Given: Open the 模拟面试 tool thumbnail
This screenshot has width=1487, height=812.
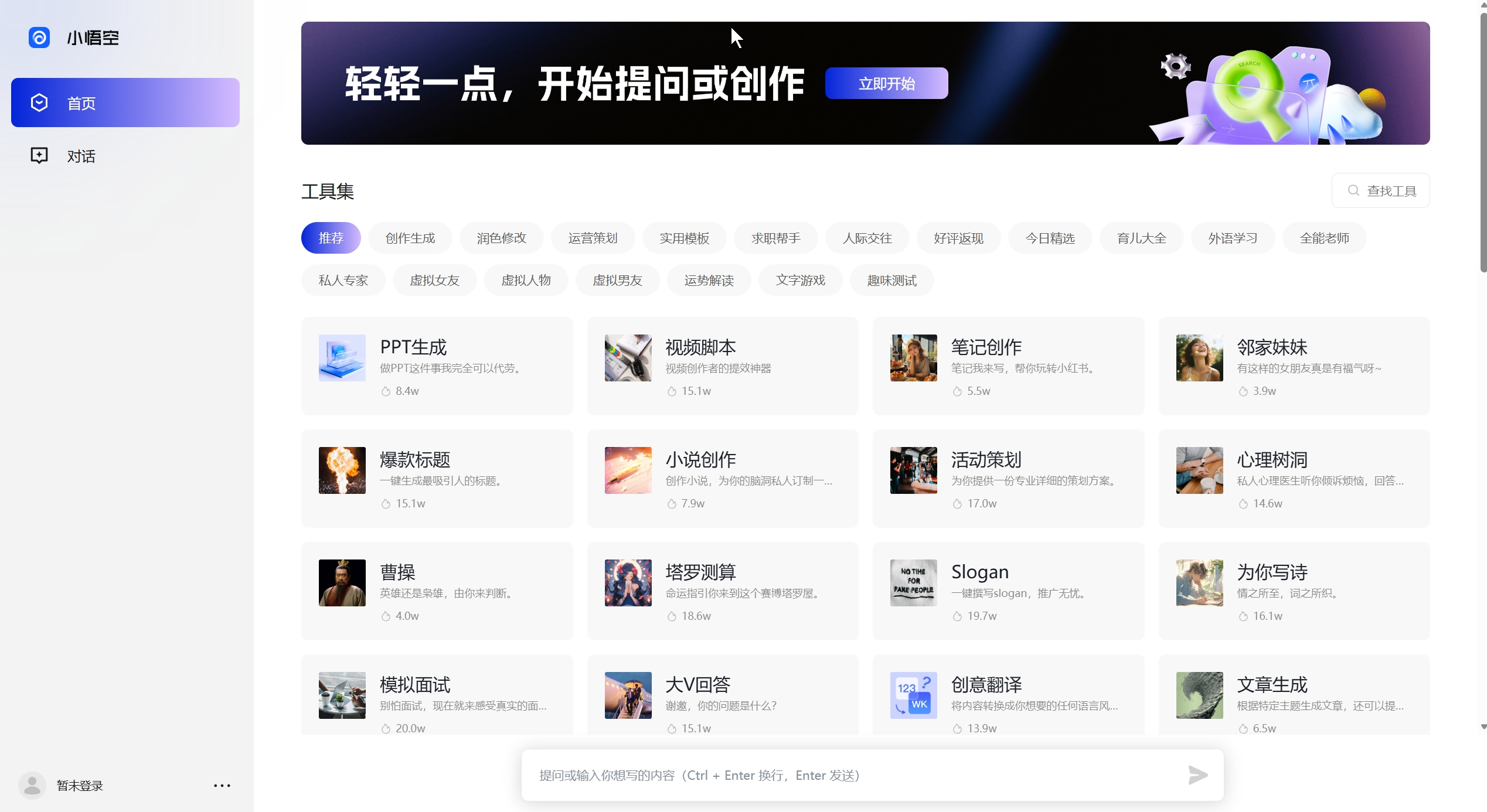Looking at the screenshot, I should coord(342,695).
